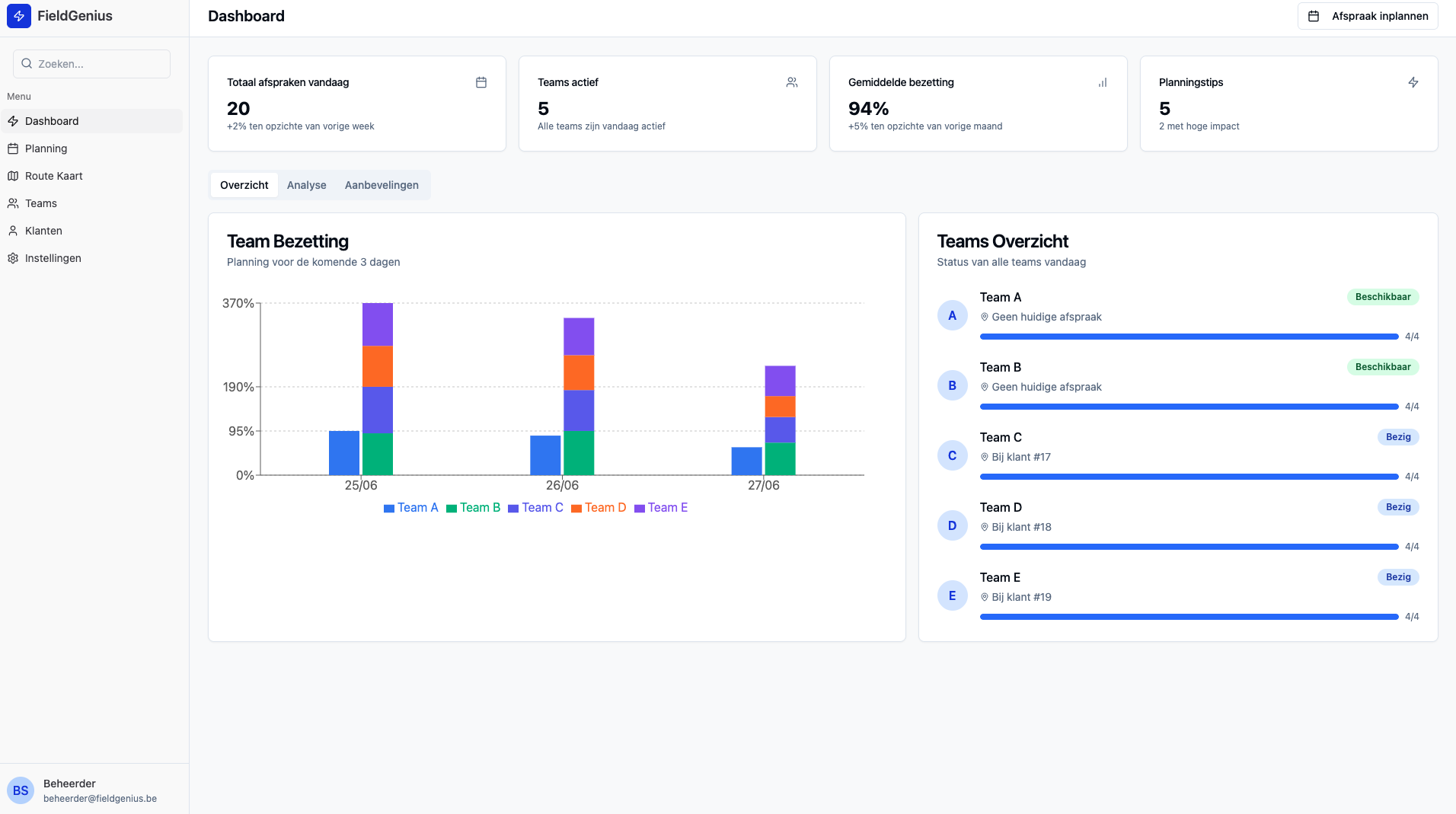Image resolution: width=1456 pixels, height=814 pixels.
Task: Click the bar chart icon in Gemiddelde bezetting card
Action: pyautogui.click(x=1102, y=82)
